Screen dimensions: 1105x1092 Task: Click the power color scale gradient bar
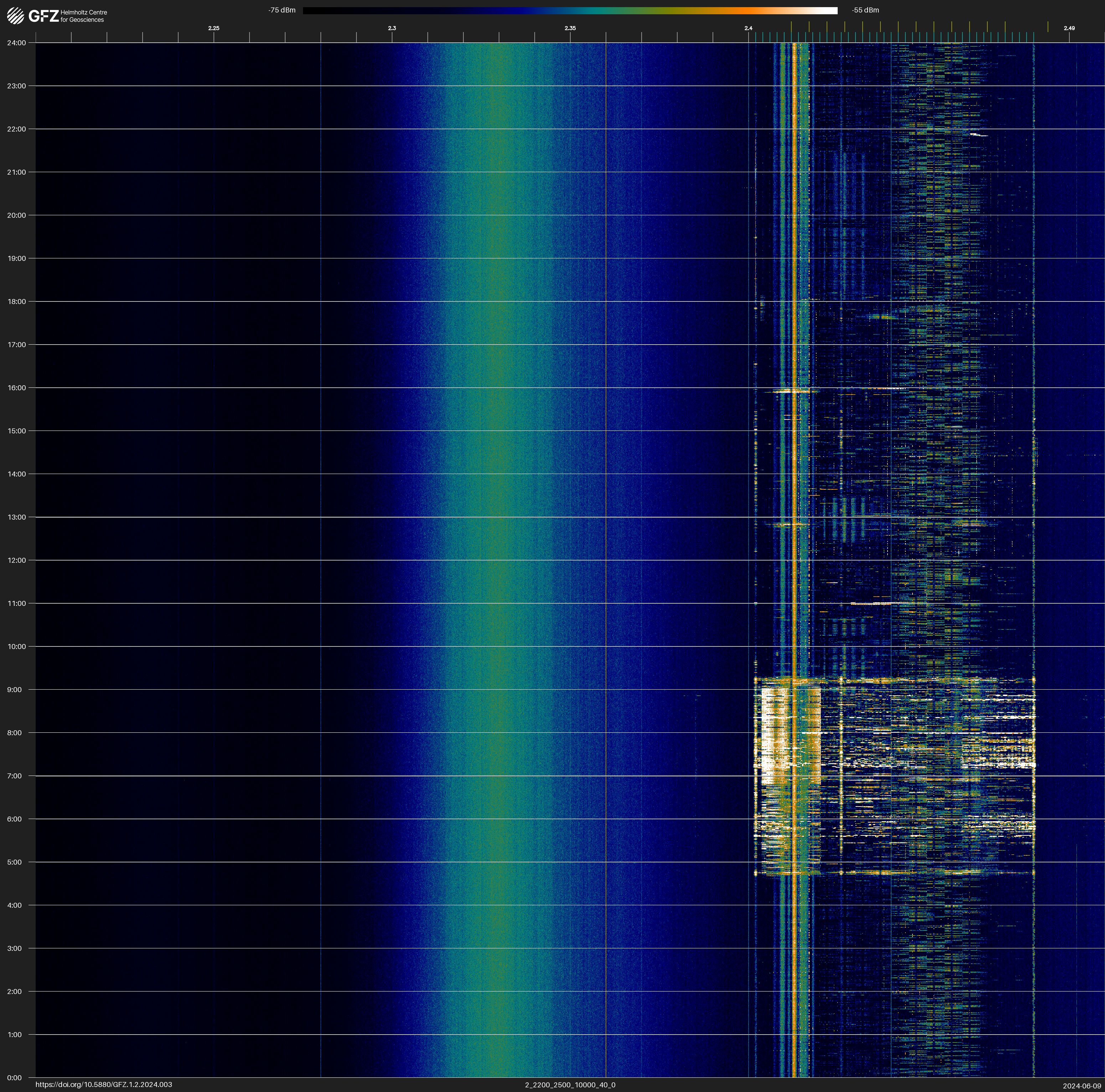click(x=570, y=10)
